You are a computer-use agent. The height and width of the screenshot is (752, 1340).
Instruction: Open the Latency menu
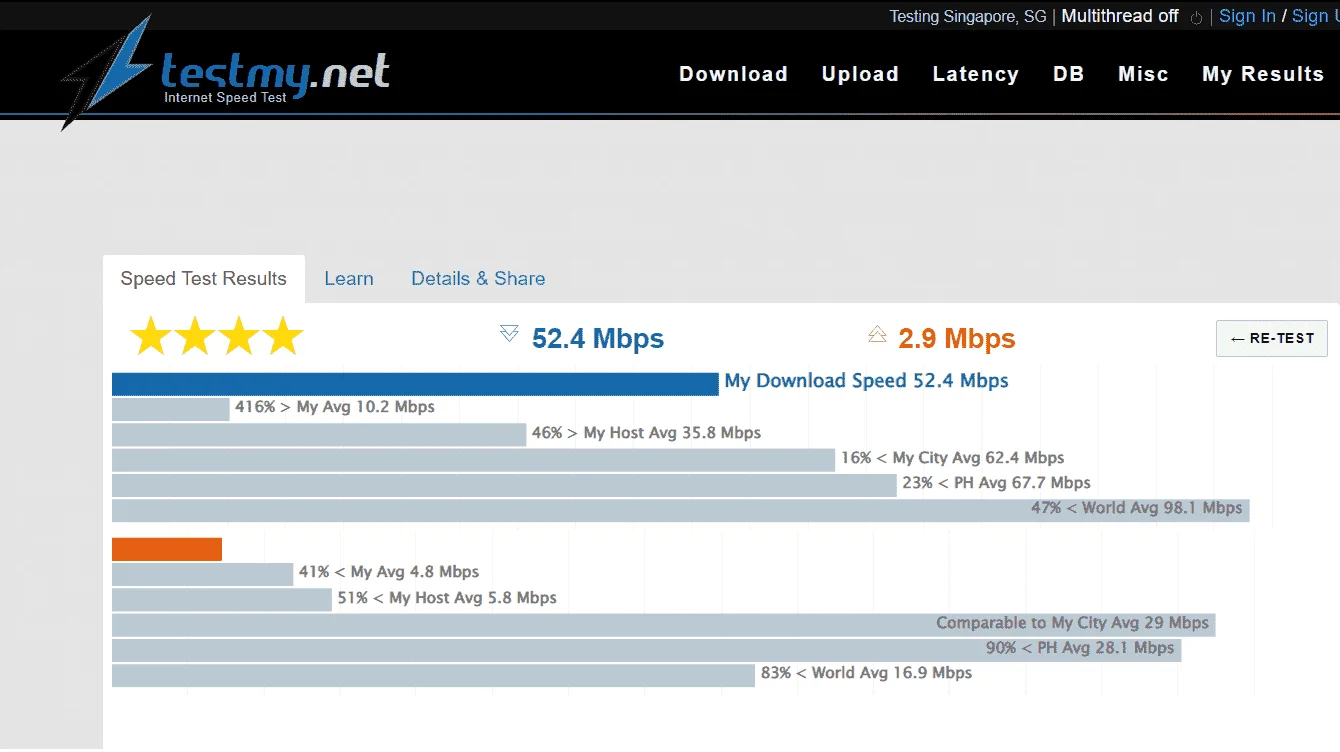point(975,74)
